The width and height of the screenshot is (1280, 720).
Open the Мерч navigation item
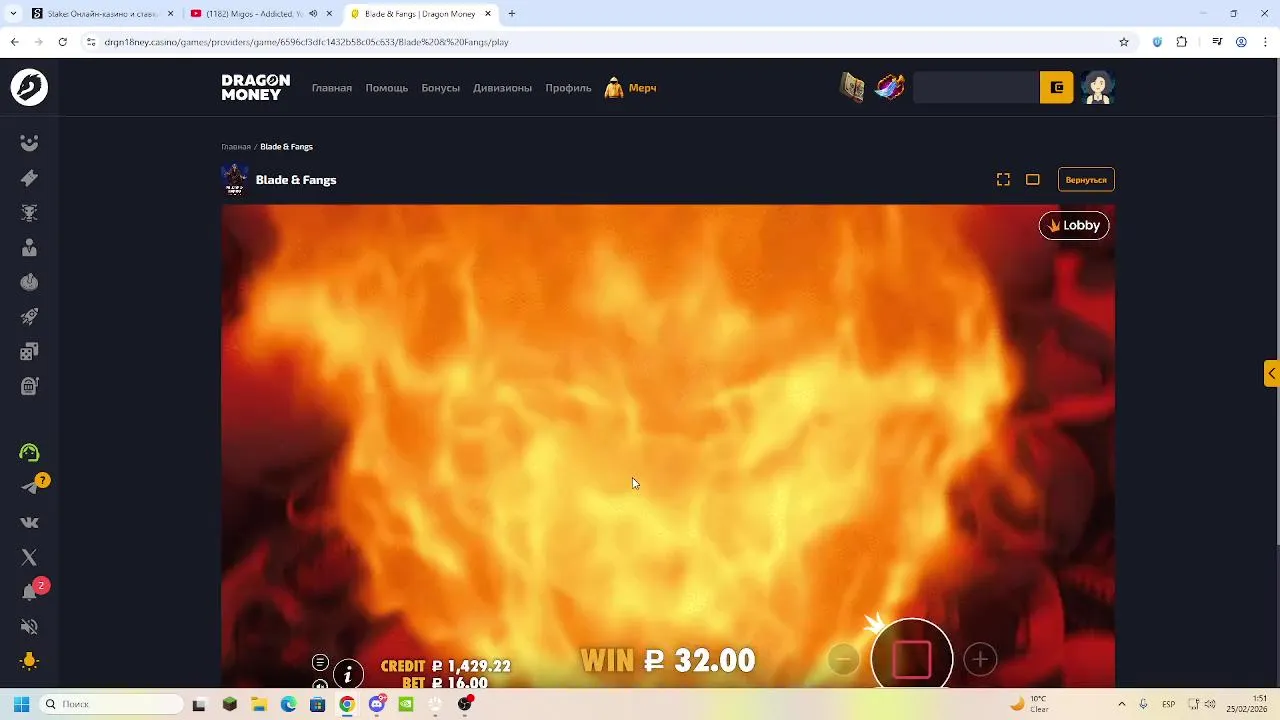point(631,88)
